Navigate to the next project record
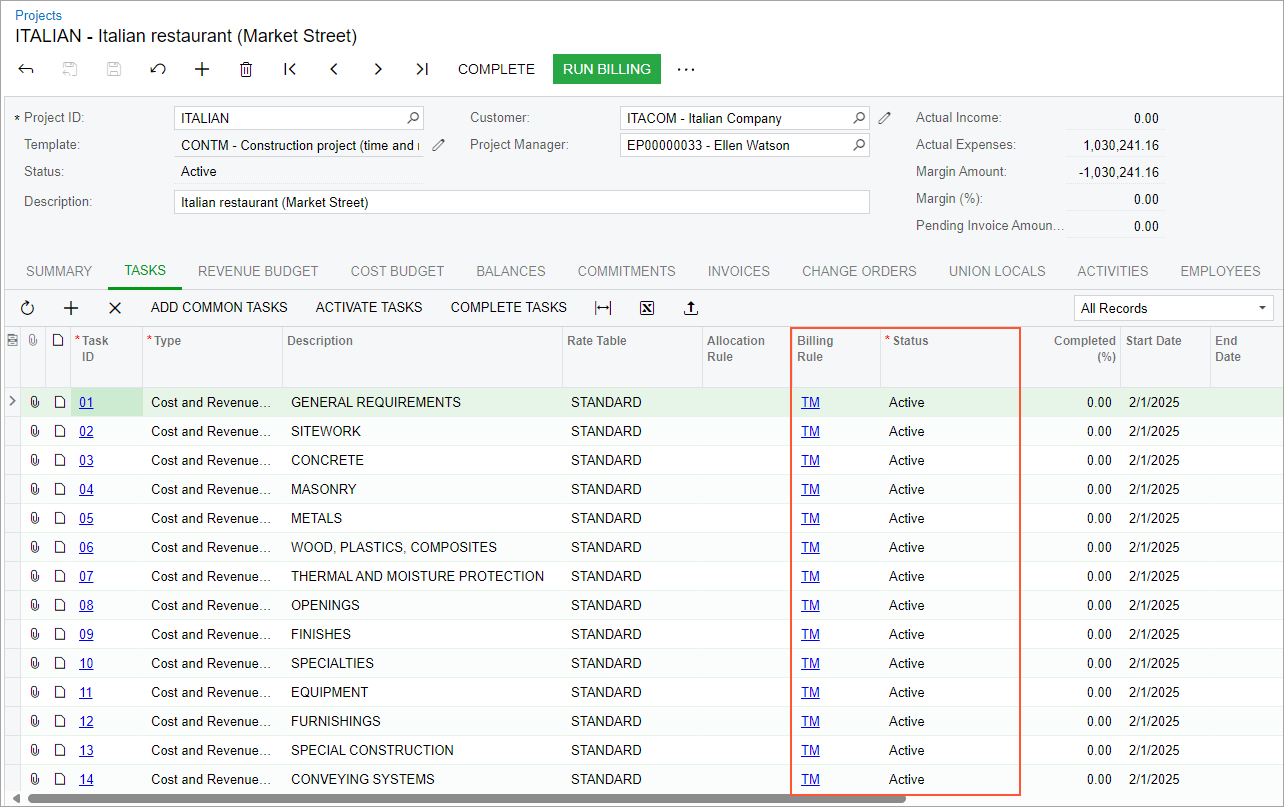1284x807 pixels. click(x=378, y=69)
